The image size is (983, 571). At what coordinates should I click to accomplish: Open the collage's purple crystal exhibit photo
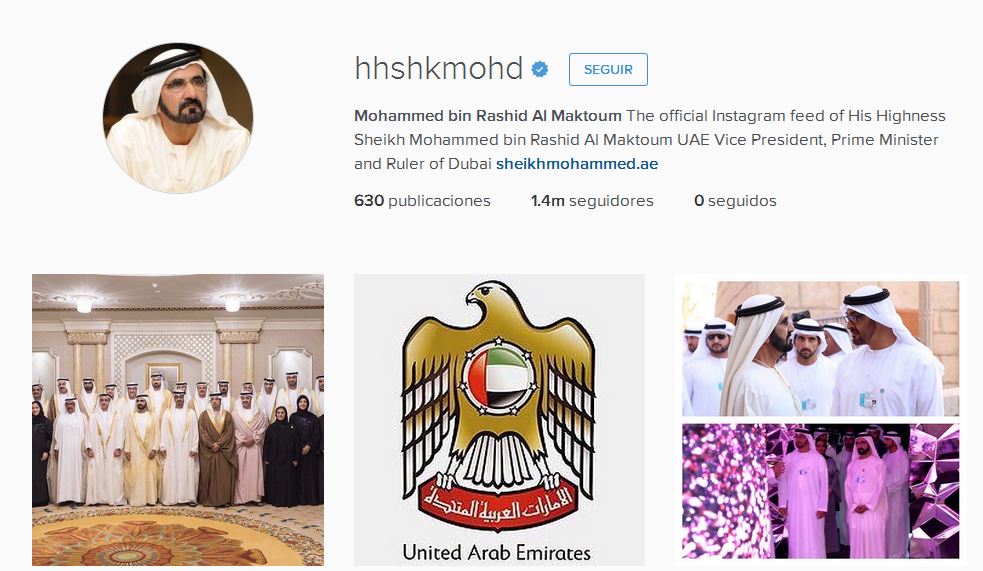click(x=821, y=491)
